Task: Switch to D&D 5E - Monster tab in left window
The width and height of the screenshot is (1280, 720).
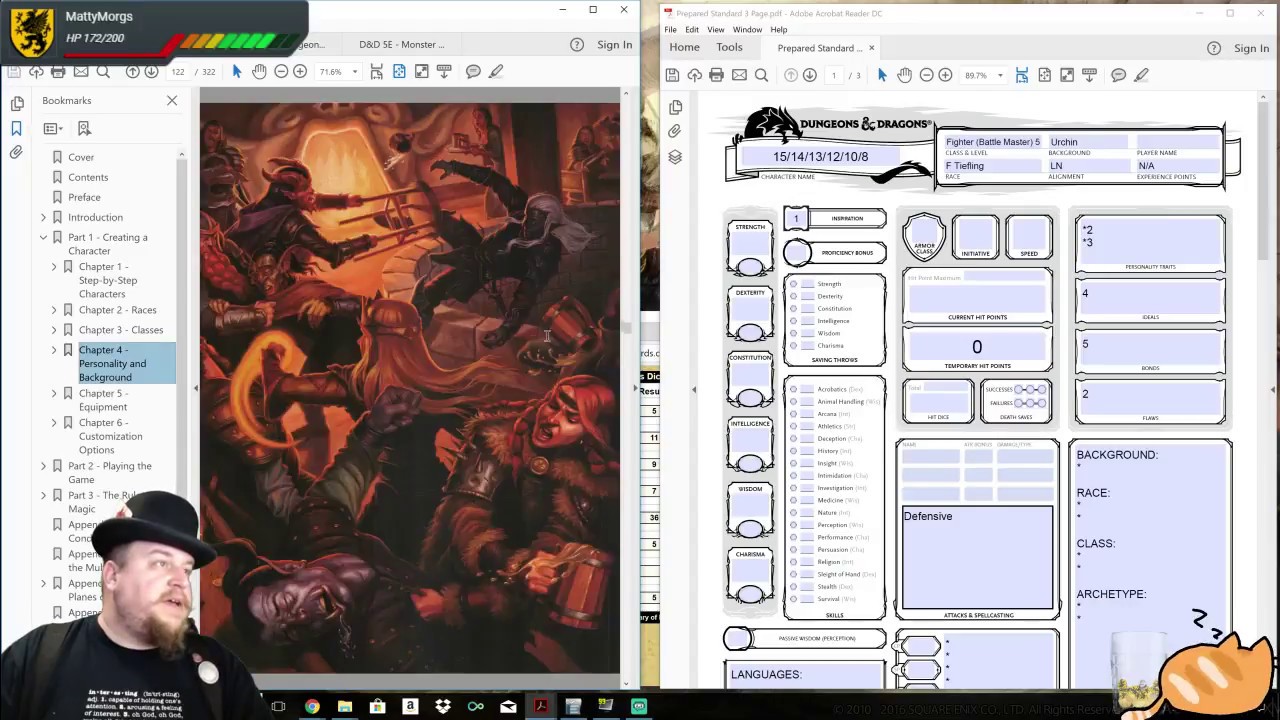Action: click(401, 44)
